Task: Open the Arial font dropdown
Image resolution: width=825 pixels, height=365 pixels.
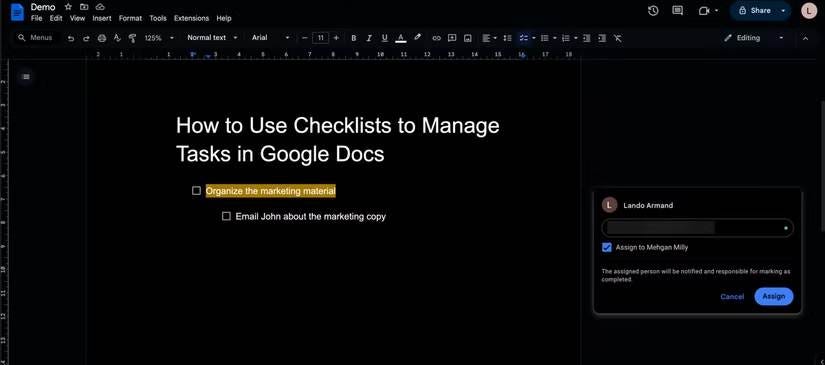Action: point(270,38)
